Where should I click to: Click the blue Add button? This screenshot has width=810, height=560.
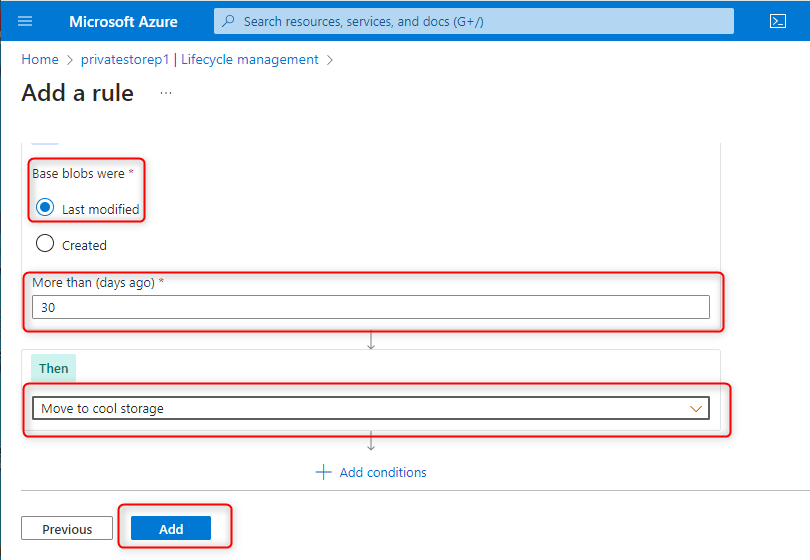point(171,529)
